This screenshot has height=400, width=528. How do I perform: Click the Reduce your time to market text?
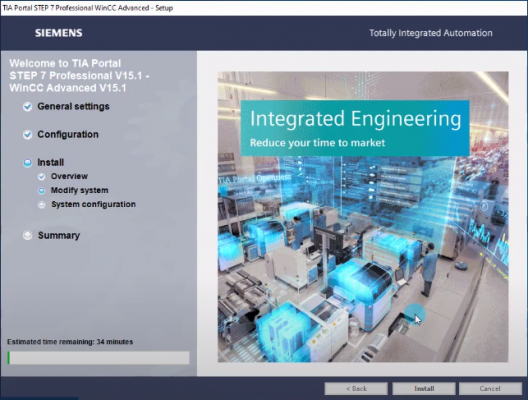pyautogui.click(x=317, y=143)
